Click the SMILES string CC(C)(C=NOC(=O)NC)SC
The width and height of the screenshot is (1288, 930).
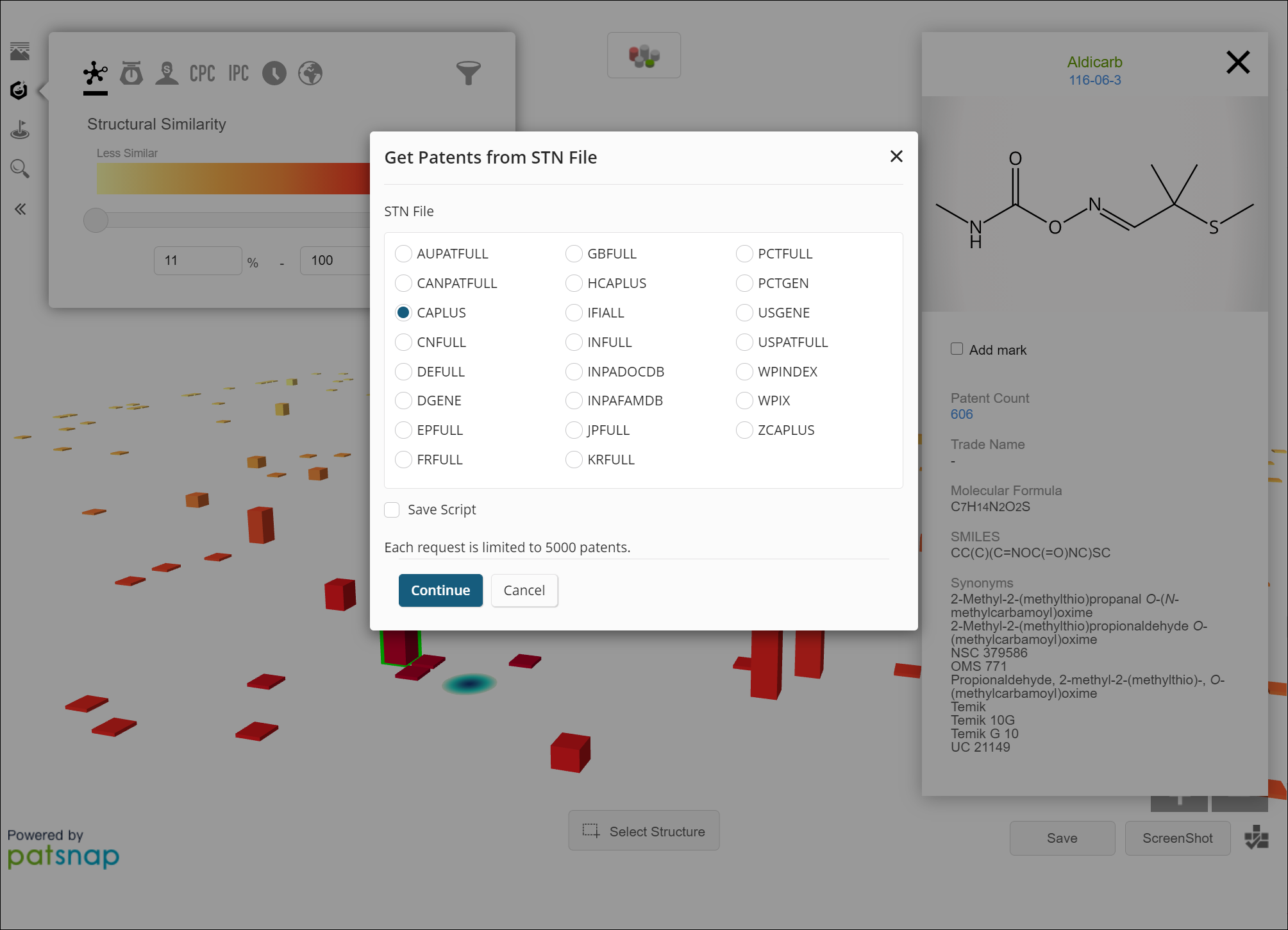pyautogui.click(x=1030, y=553)
